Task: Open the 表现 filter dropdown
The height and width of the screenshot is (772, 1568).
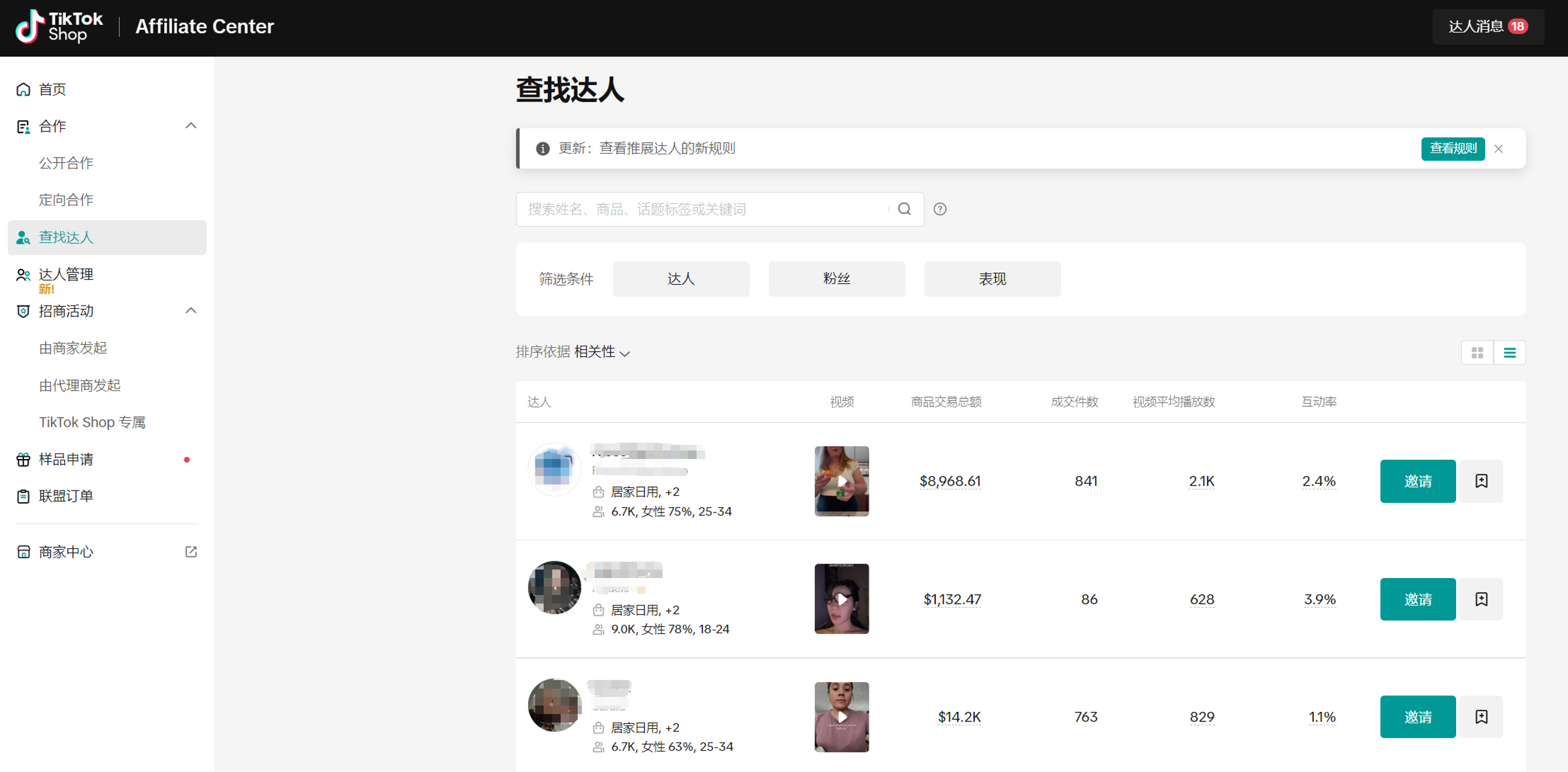Action: pyautogui.click(x=992, y=279)
